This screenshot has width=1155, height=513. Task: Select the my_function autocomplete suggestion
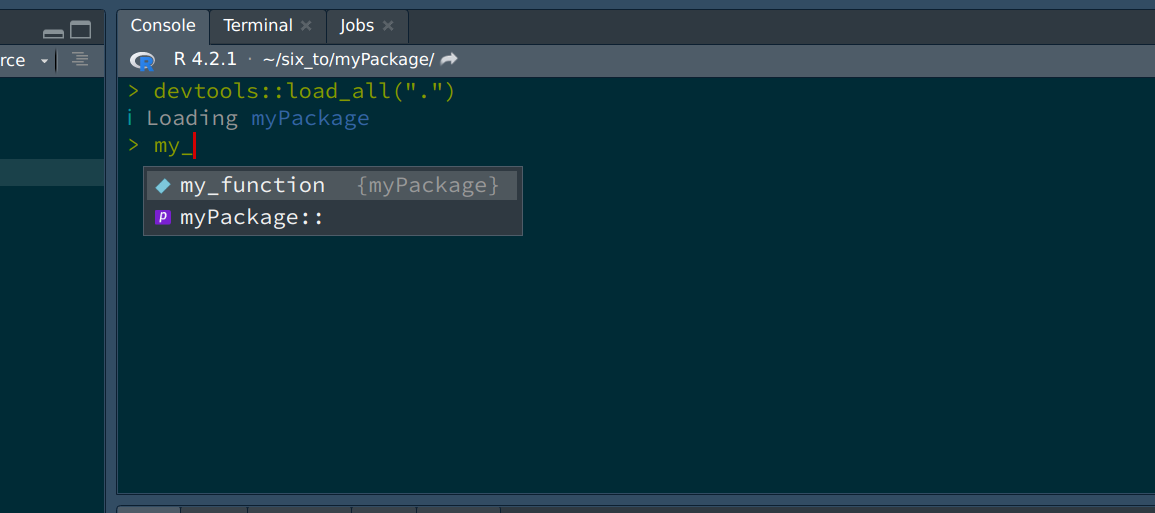[332, 185]
